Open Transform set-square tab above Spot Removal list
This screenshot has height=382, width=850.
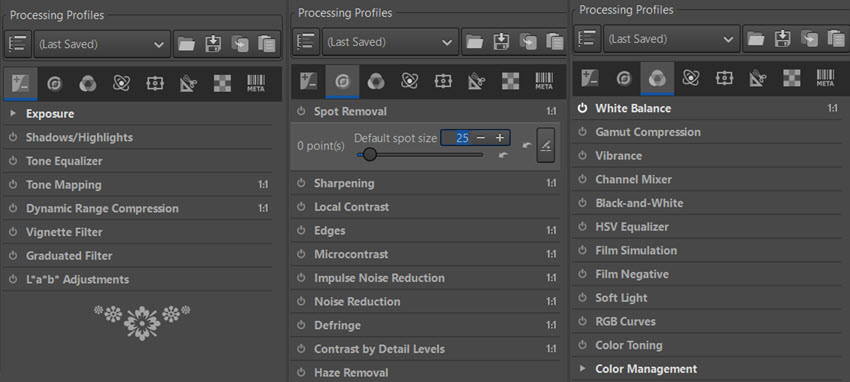476,81
